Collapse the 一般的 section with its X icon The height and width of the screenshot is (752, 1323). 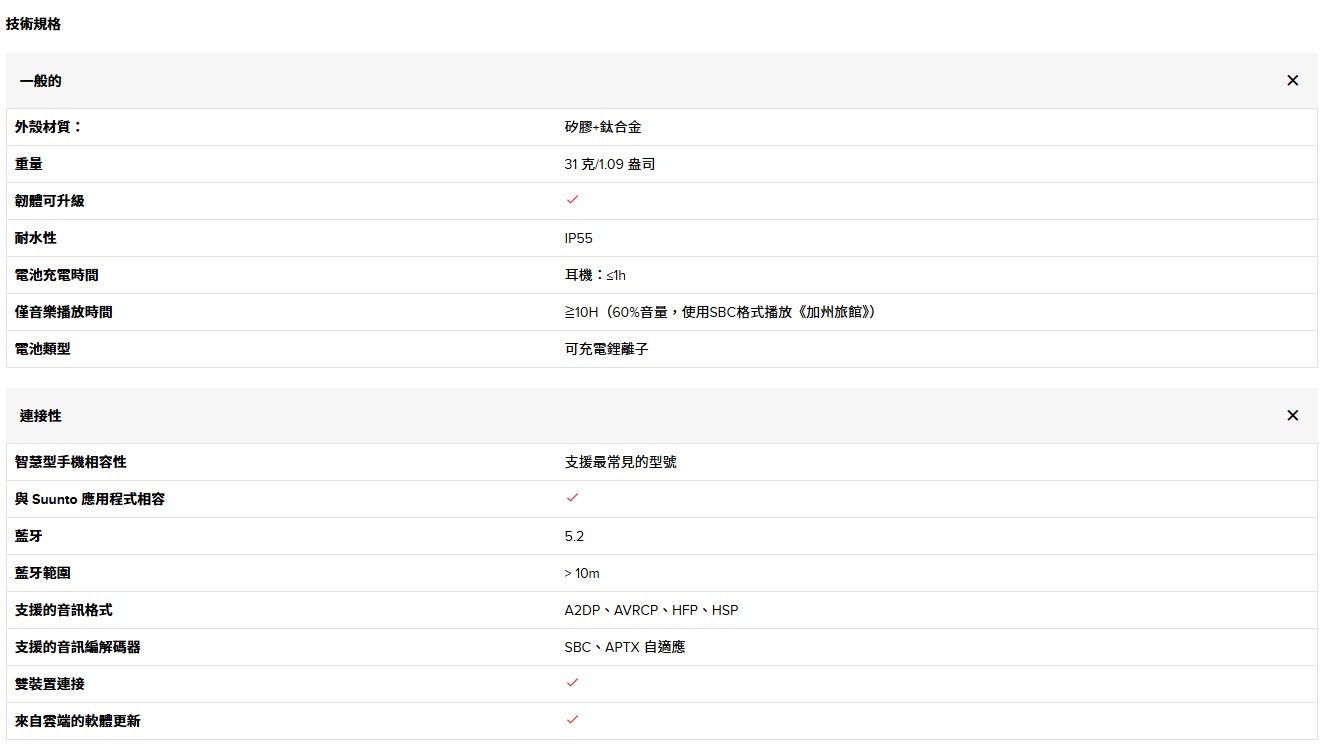tap(1292, 81)
